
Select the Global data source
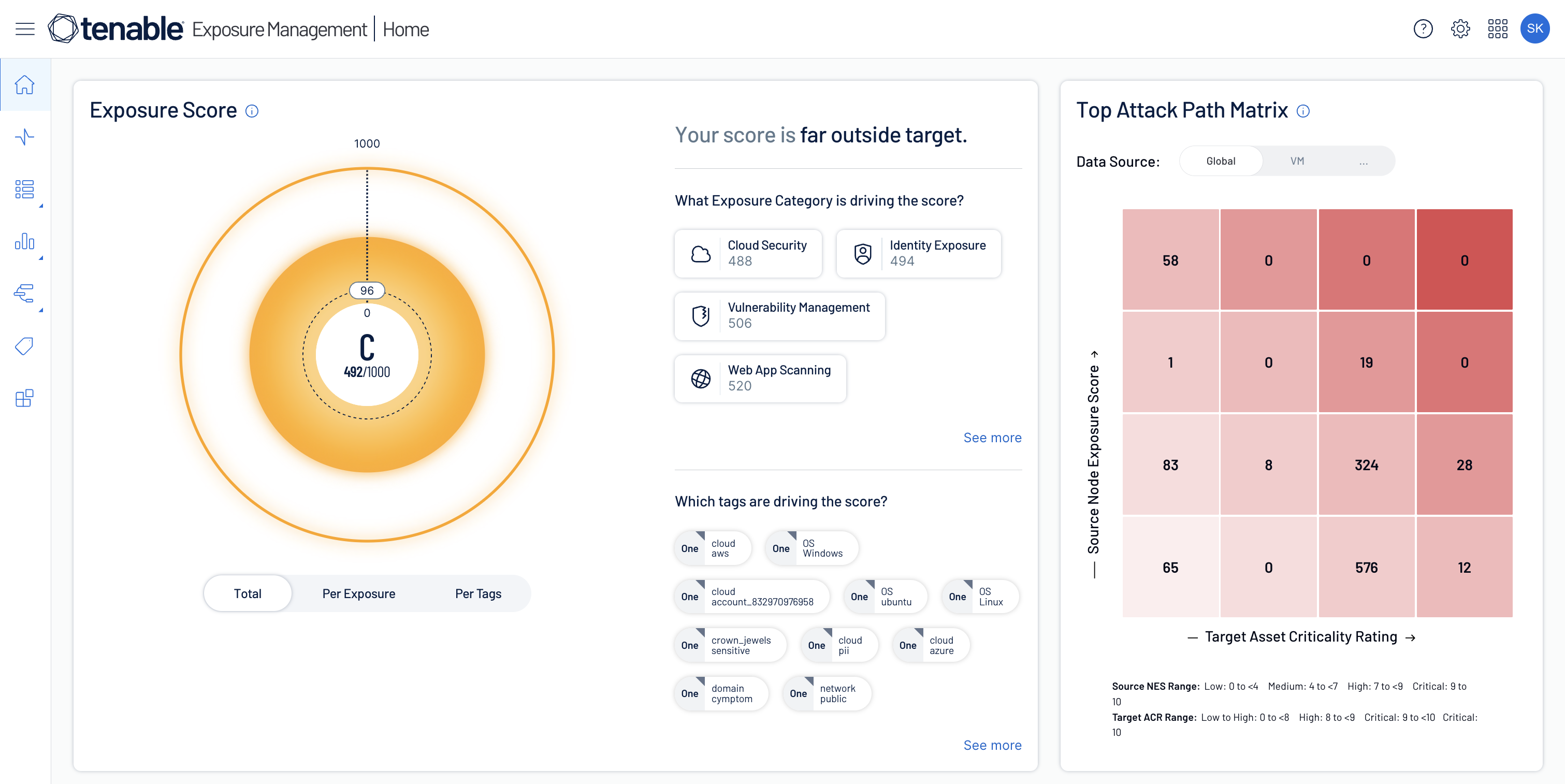click(1221, 162)
